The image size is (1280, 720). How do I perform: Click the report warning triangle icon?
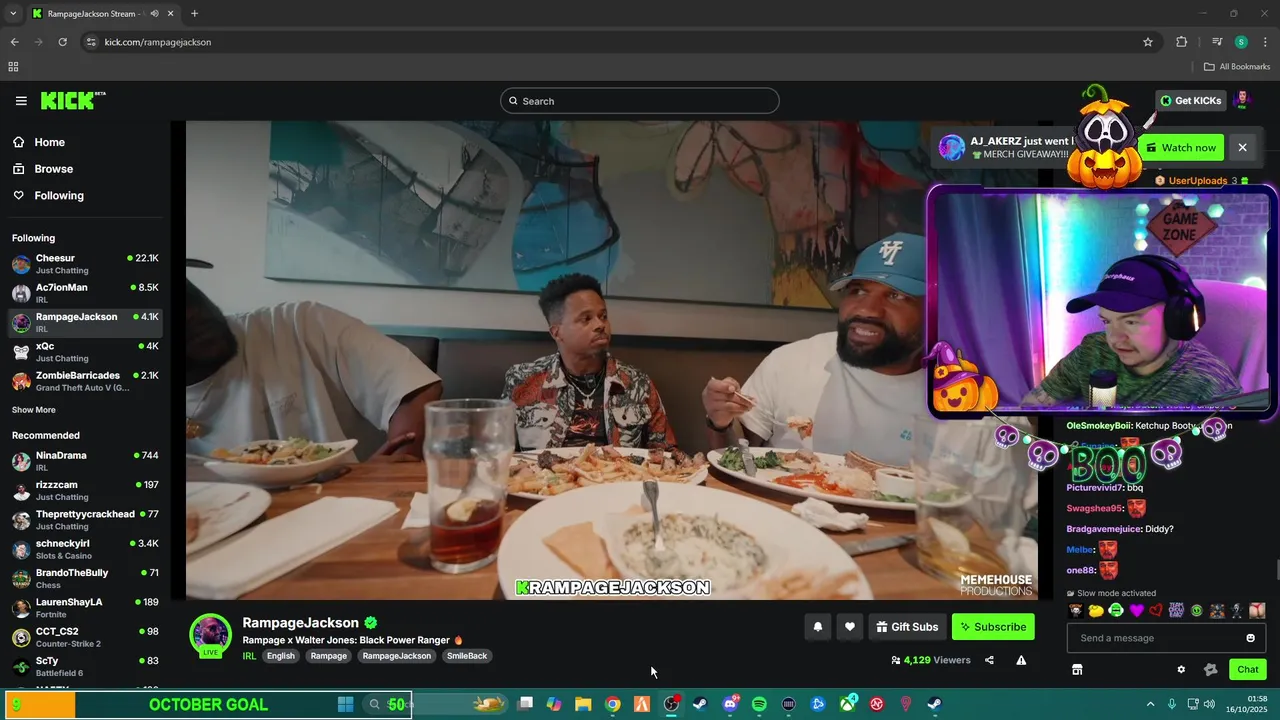1021,660
